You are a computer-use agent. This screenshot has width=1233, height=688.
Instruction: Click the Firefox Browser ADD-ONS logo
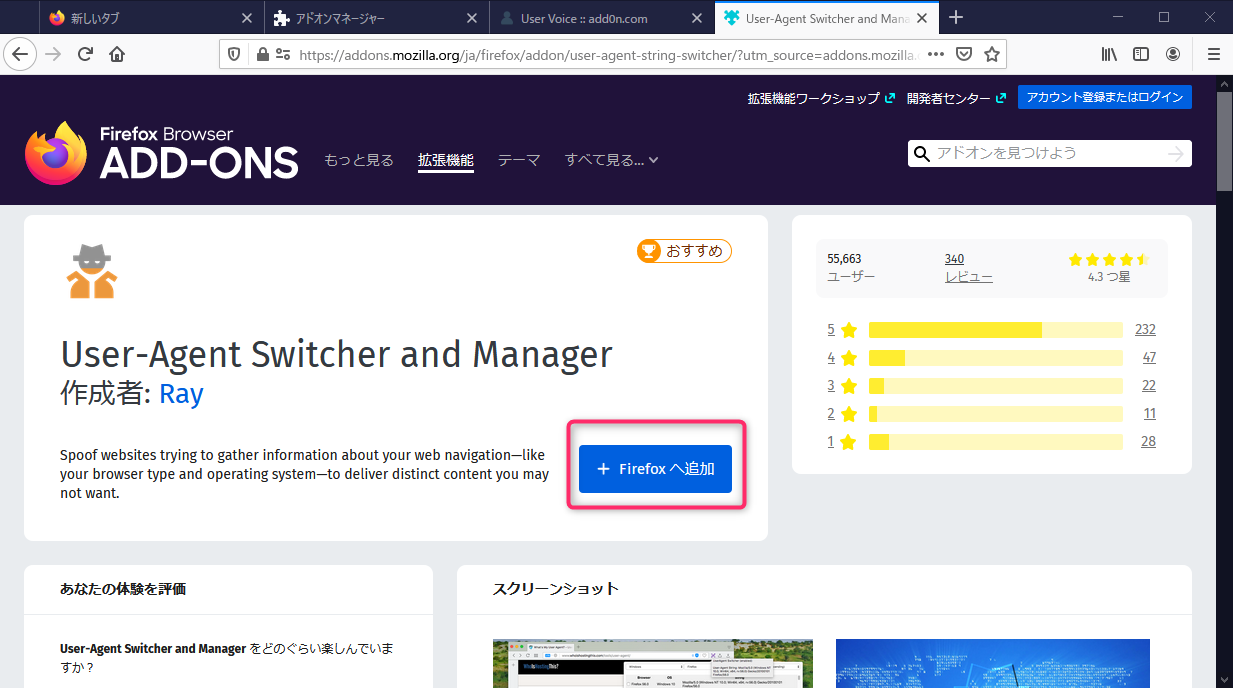click(162, 153)
